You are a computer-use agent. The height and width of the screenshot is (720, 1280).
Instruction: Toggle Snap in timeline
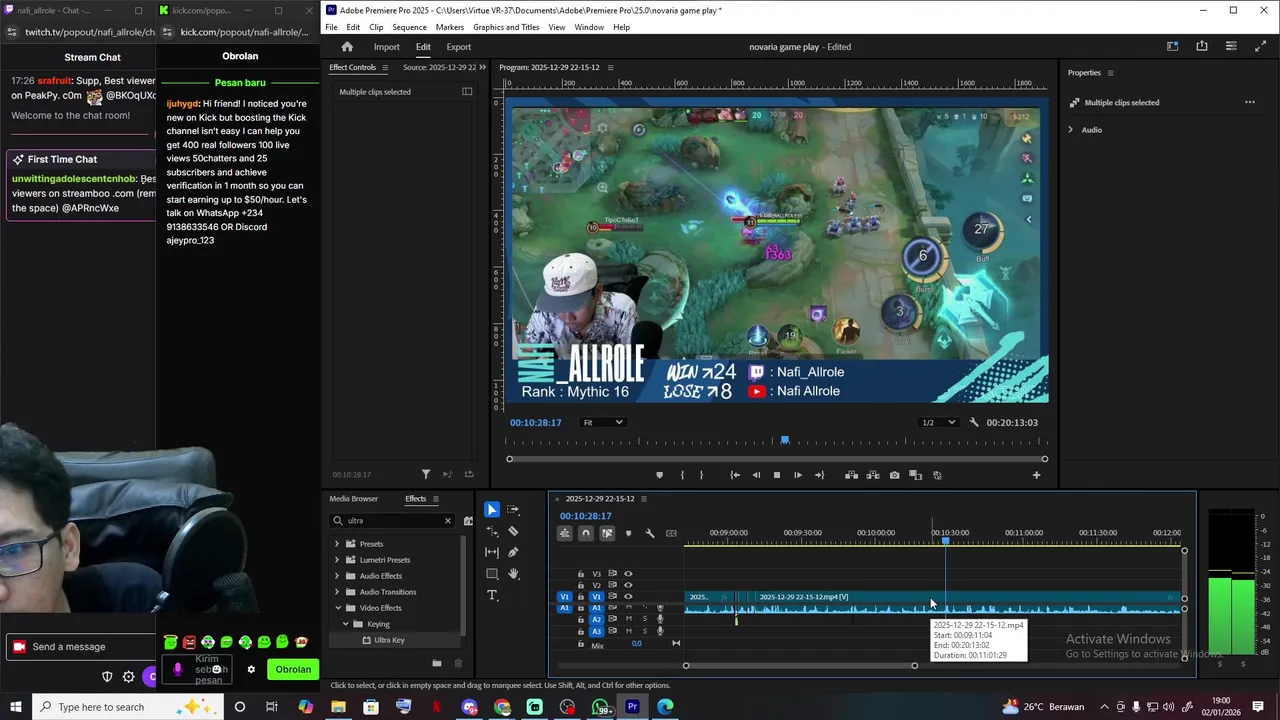click(x=586, y=533)
